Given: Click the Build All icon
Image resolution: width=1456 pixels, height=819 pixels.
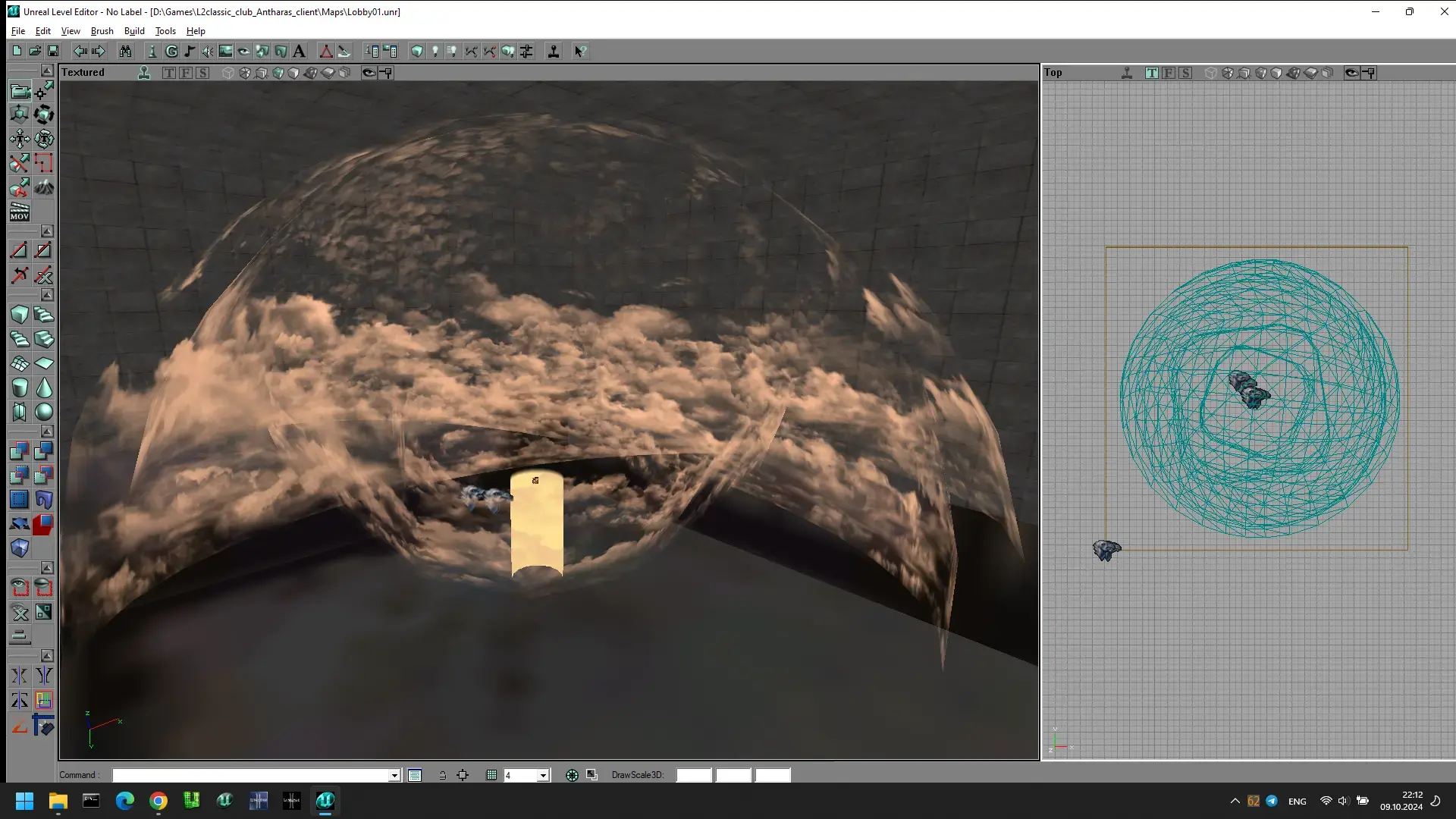Looking at the screenshot, I should tap(508, 51).
